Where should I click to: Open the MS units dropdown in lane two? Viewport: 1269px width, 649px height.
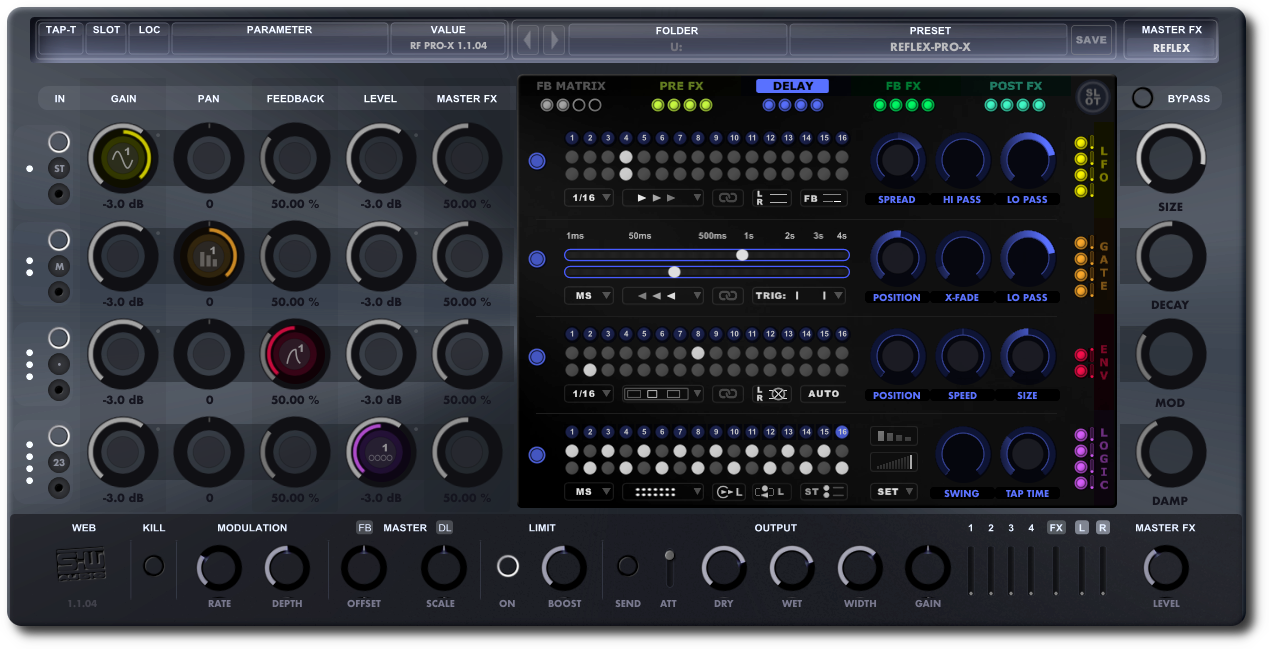click(x=588, y=295)
